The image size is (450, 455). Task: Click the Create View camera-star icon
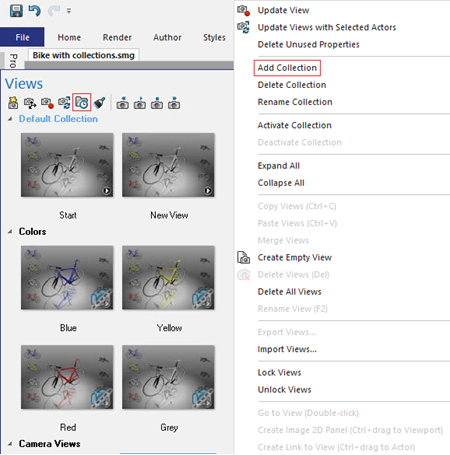[13, 103]
